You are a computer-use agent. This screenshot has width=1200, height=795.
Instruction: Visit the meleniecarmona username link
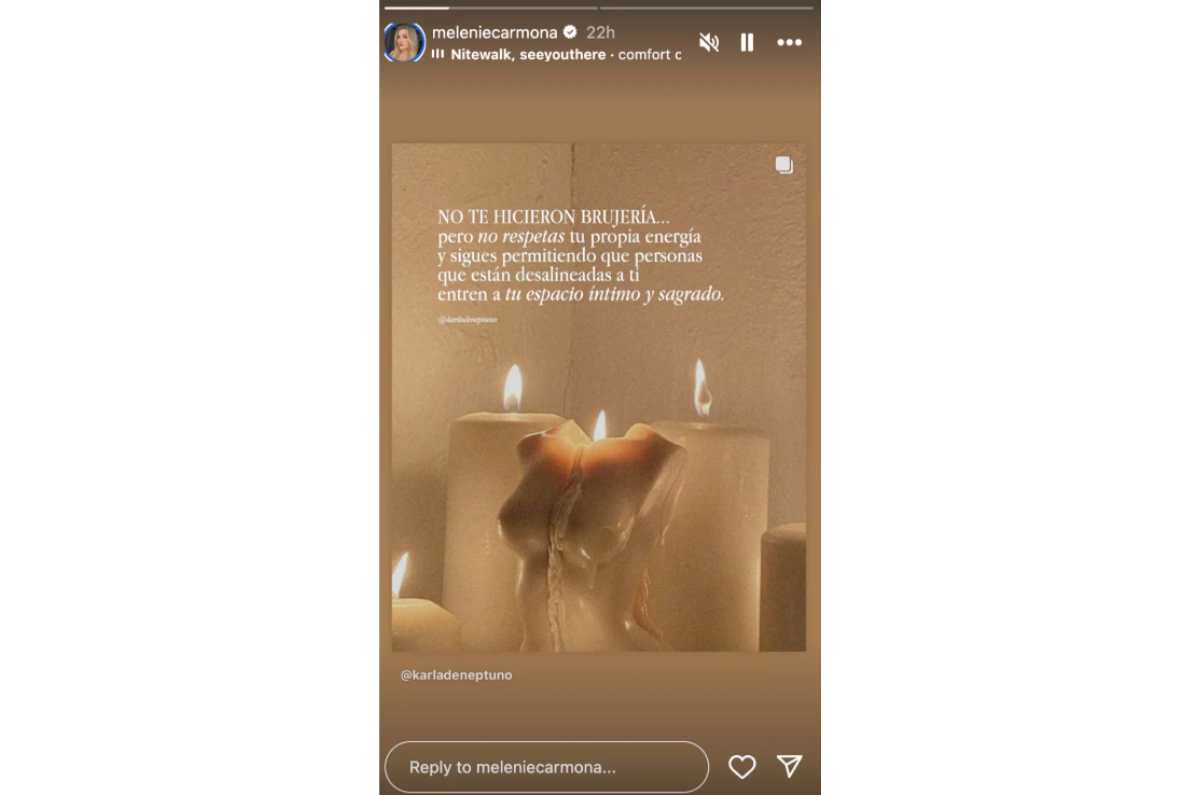494,32
